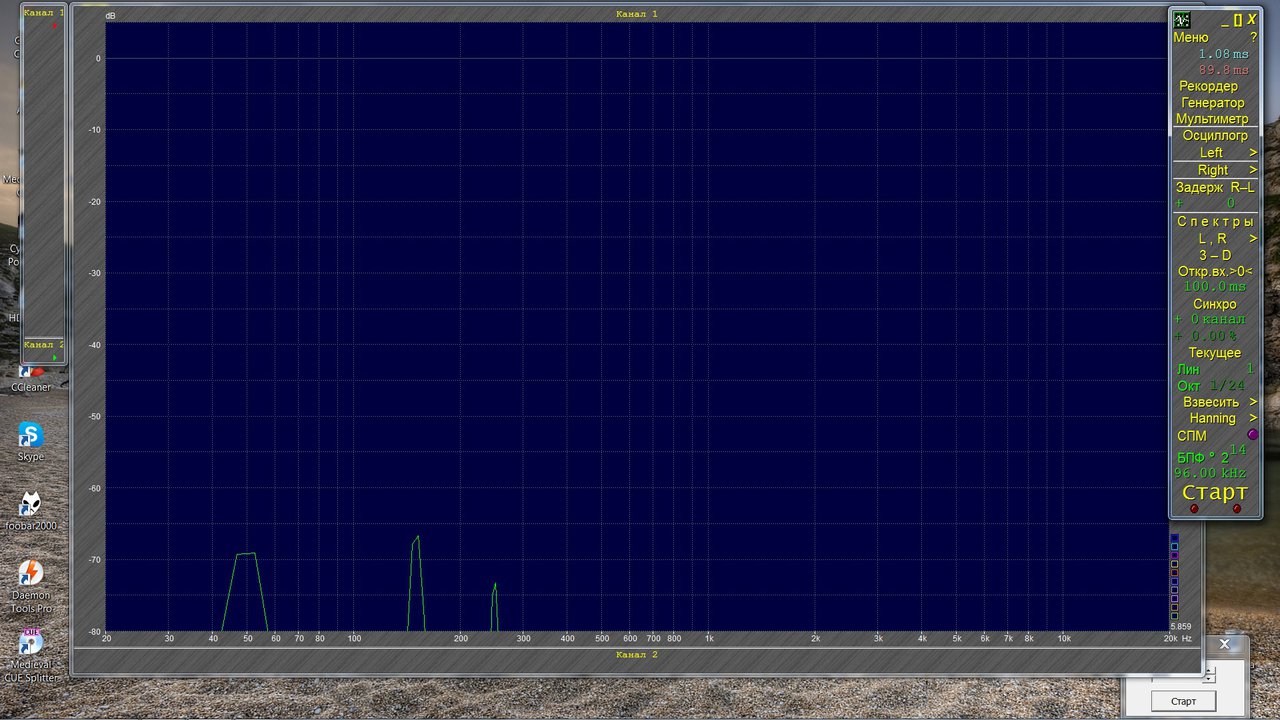Click the spinner arrows in the small dialog
1280x720 pixels.
pyautogui.click(x=1209, y=675)
